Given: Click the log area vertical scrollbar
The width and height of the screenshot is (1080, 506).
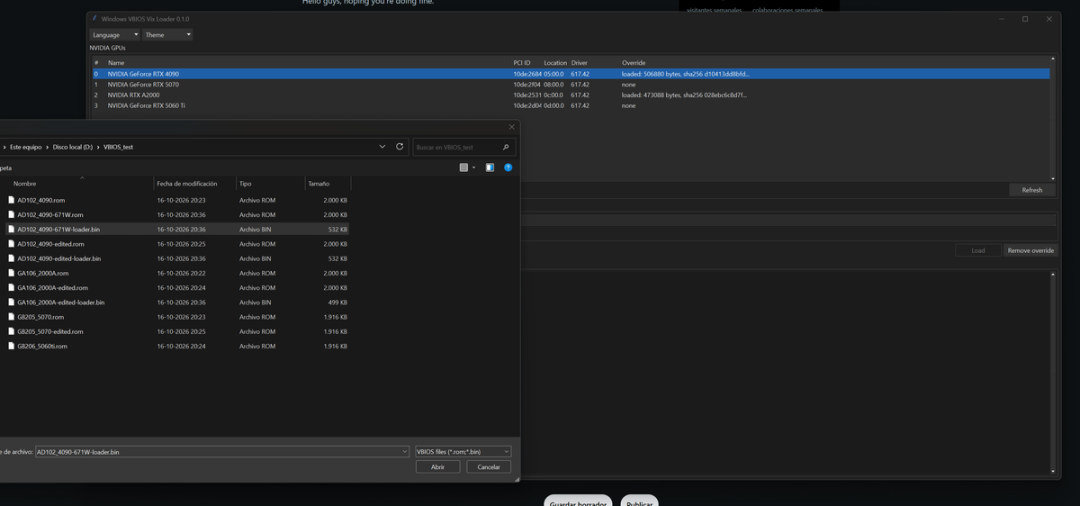Looking at the screenshot, I should pyautogui.click(x=1052, y=372).
